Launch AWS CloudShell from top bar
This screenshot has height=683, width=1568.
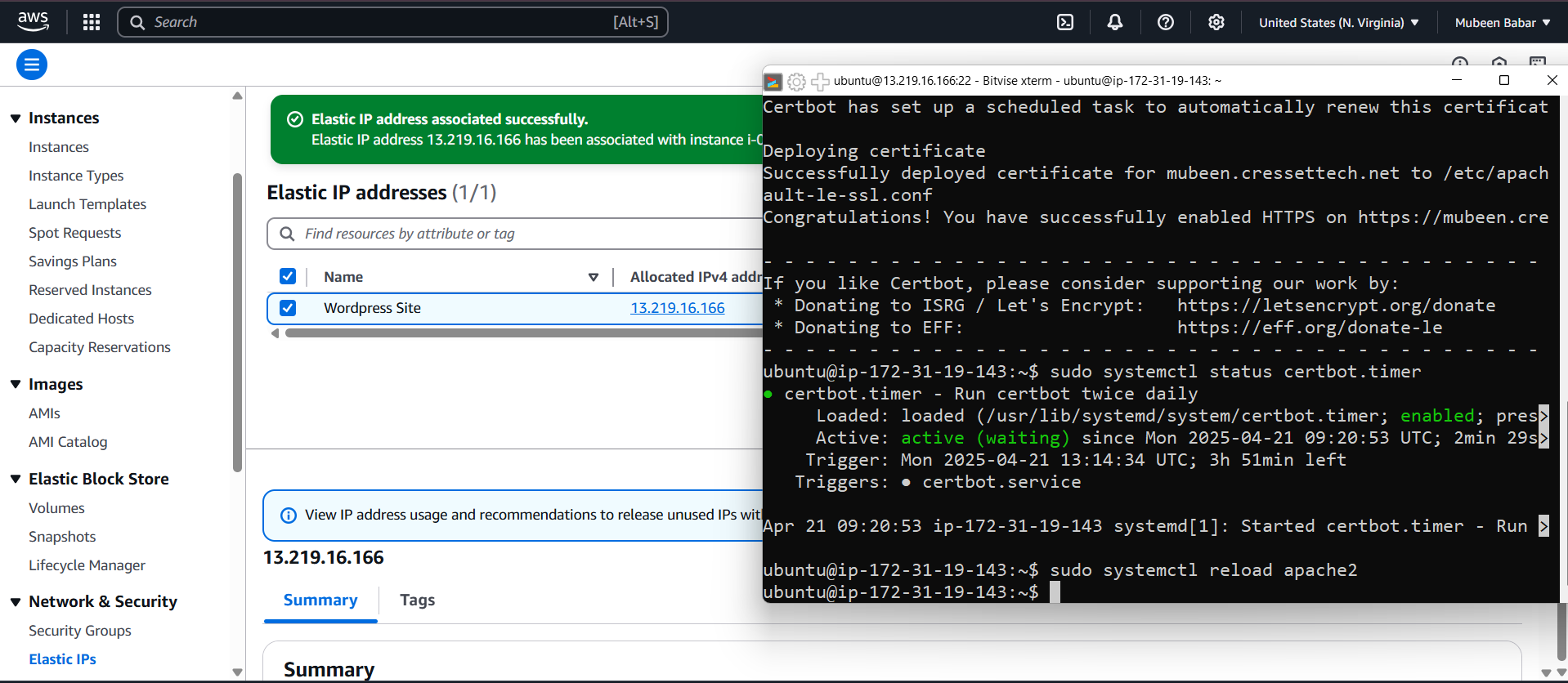(x=1065, y=22)
